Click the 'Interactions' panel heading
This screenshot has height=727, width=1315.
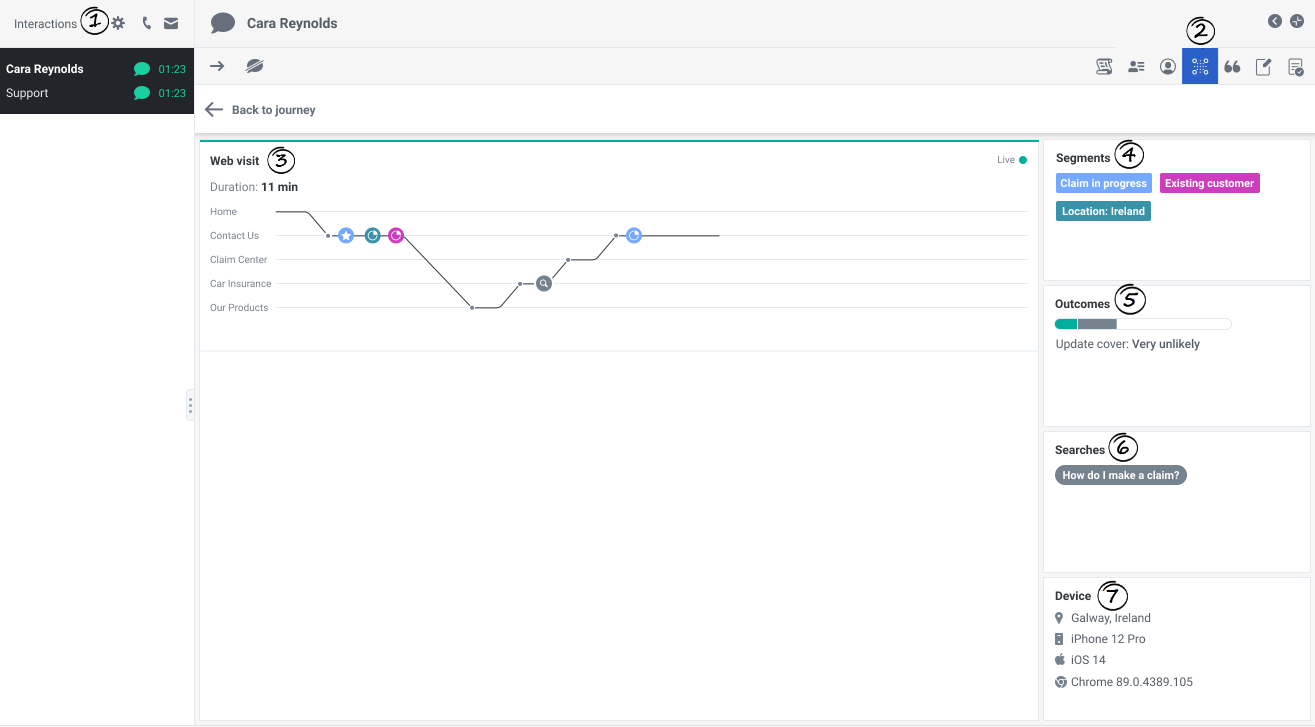point(45,24)
